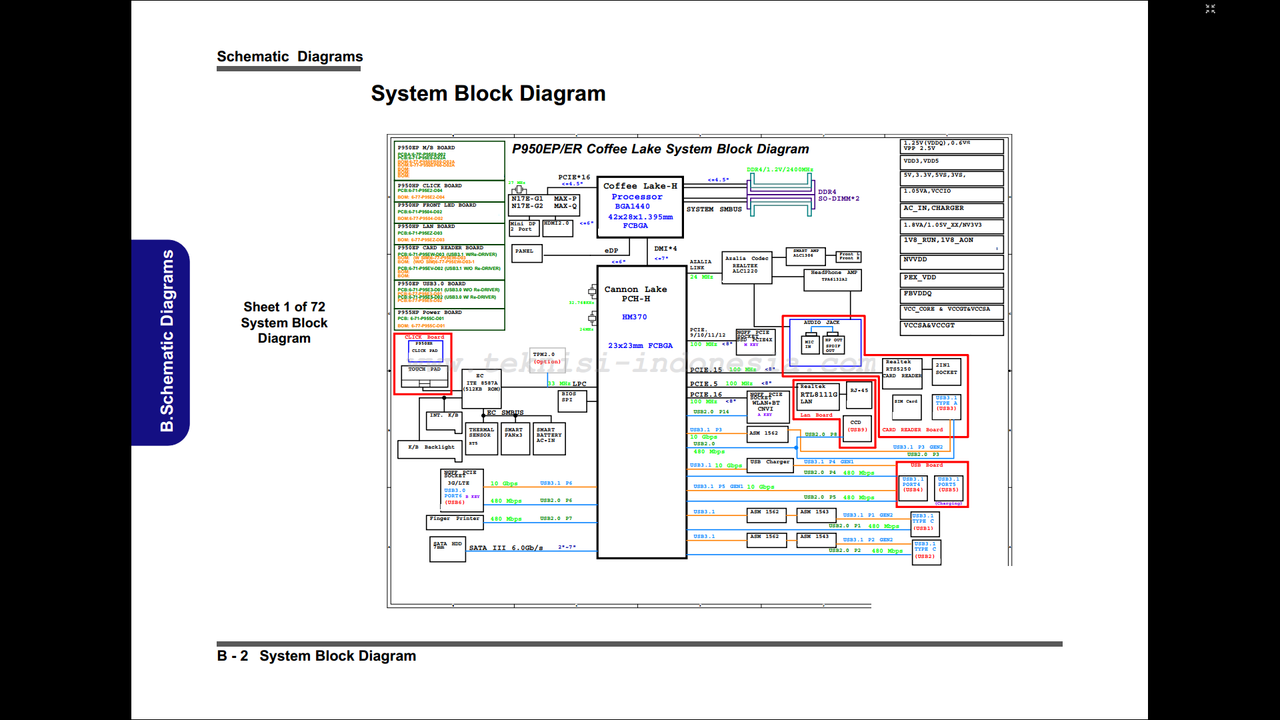Exit full screen using top-right collapse icon
This screenshot has width=1280, height=720.
point(1210,9)
